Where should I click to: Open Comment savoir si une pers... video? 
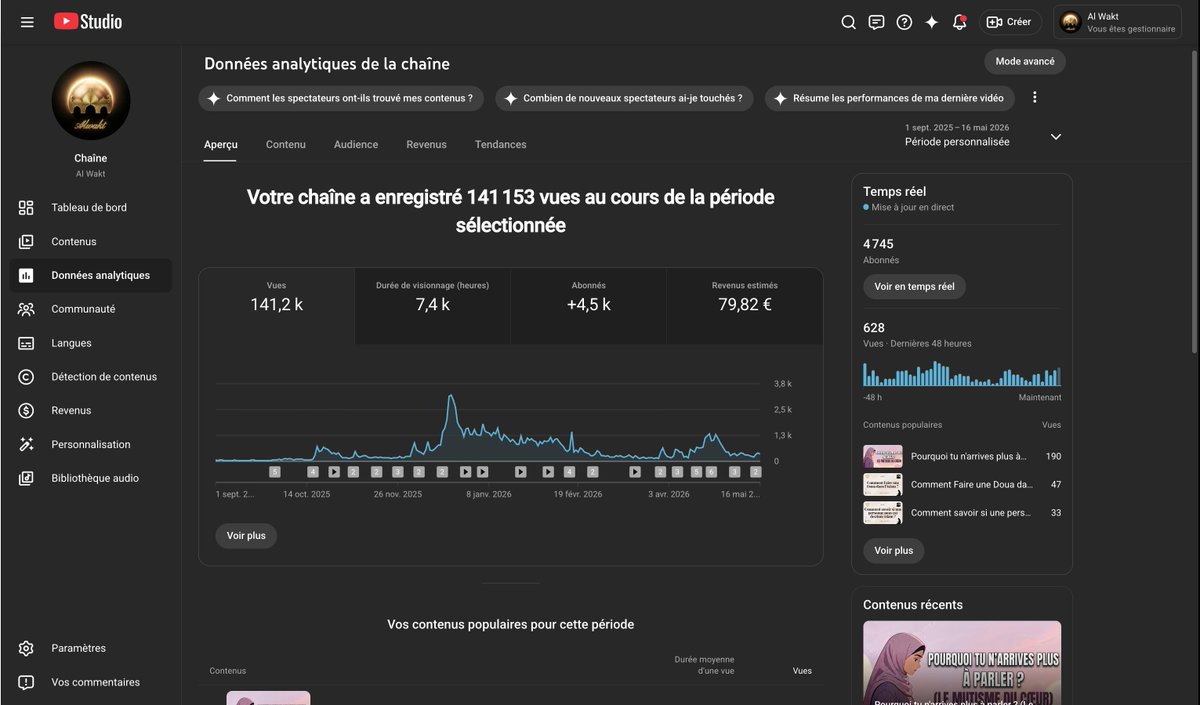click(x=962, y=513)
